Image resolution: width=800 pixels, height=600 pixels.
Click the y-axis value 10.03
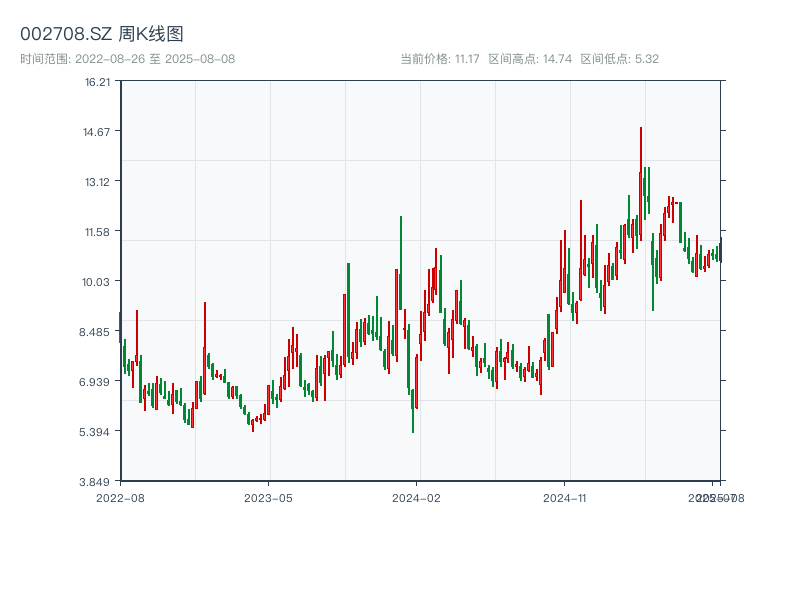point(96,282)
